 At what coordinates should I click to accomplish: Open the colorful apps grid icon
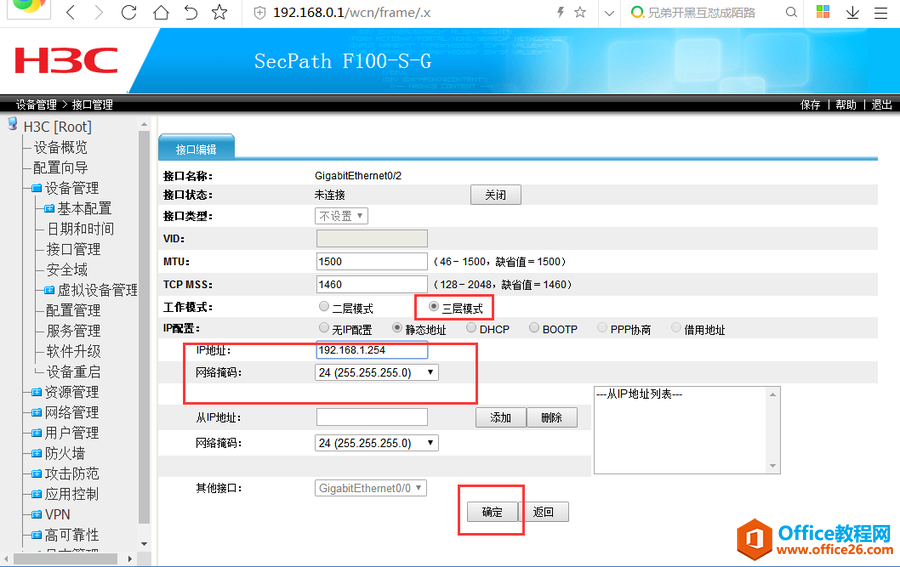[x=823, y=11]
